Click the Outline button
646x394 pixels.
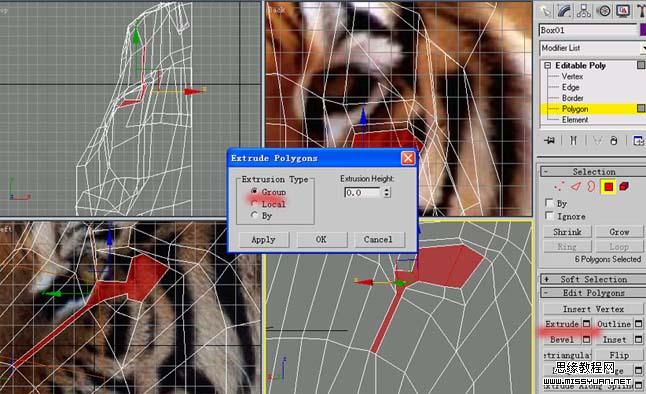[x=614, y=324]
